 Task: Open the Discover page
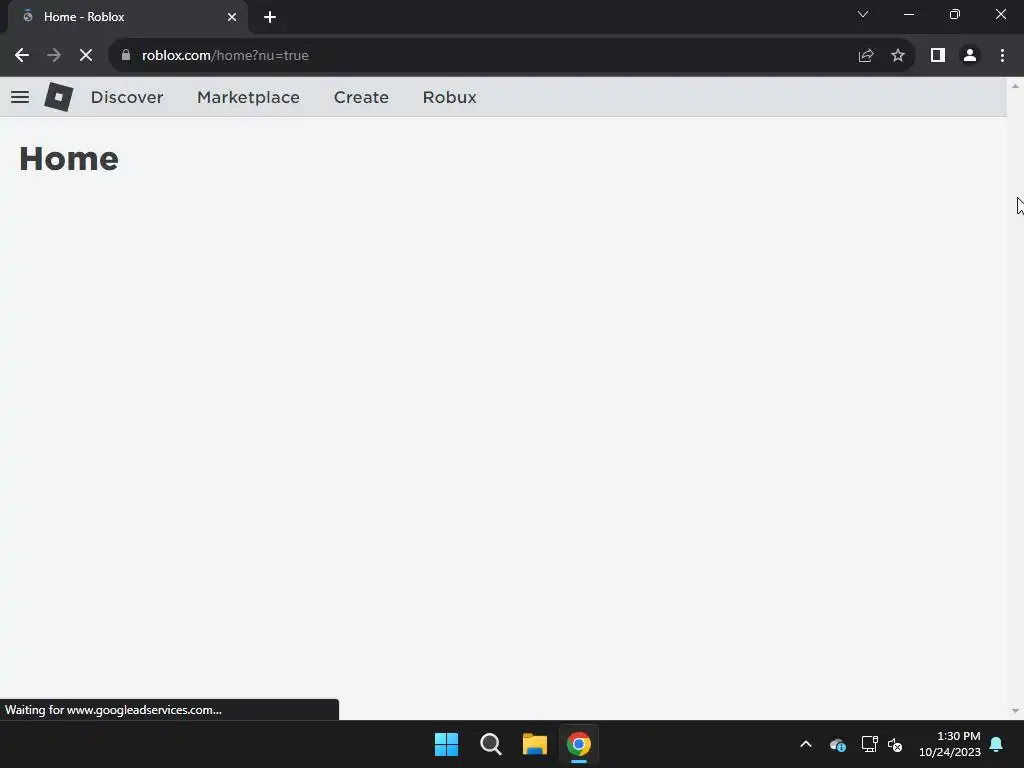(x=127, y=97)
